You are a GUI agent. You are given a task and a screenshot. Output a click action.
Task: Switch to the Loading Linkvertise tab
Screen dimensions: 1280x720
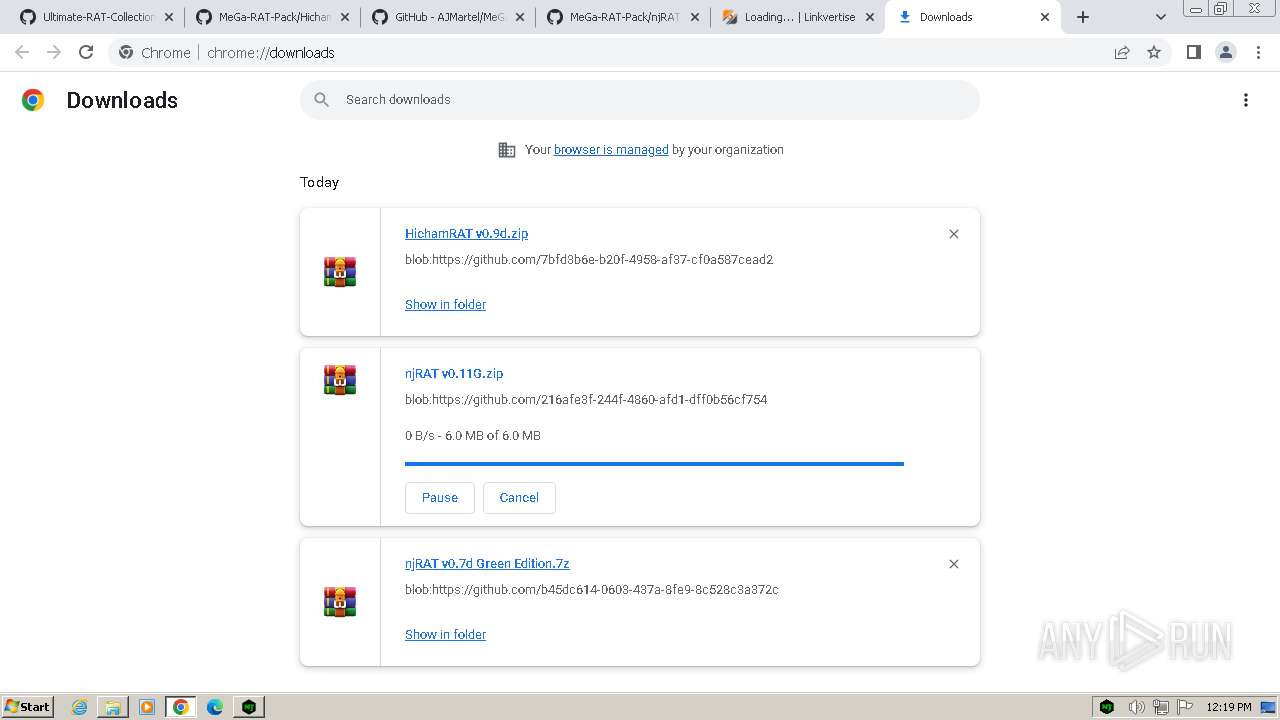(x=798, y=17)
